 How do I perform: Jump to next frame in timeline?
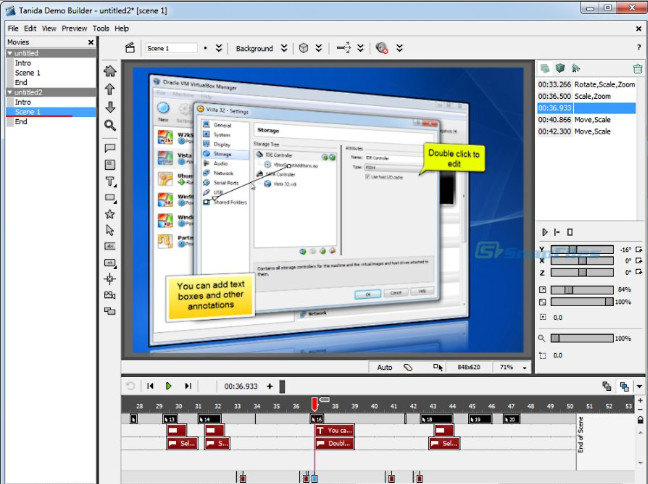[188, 386]
